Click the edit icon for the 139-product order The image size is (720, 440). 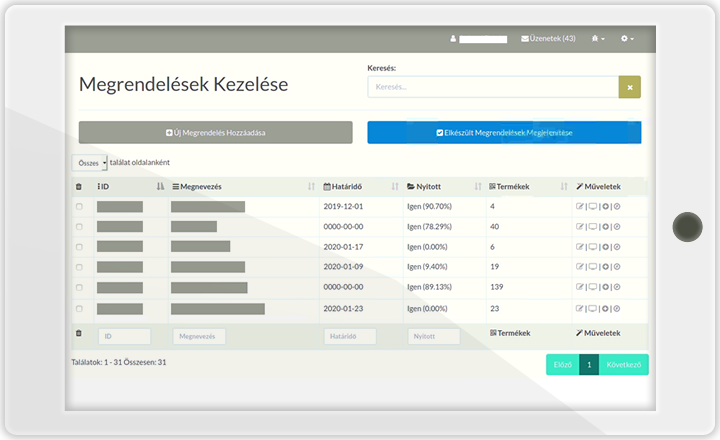coord(580,288)
